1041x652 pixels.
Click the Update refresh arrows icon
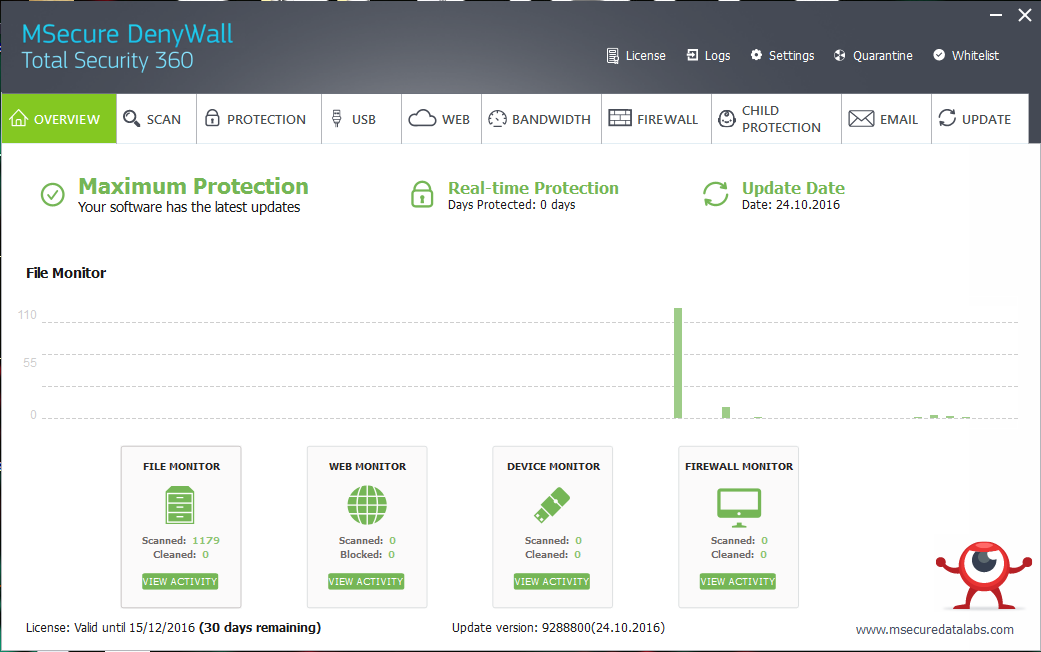[947, 118]
